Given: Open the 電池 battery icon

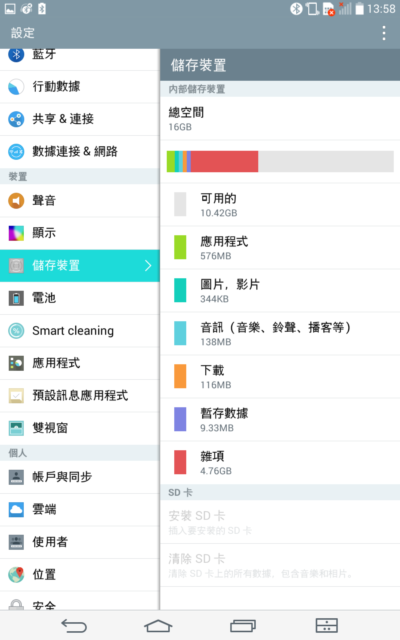Looking at the screenshot, I should [x=16, y=298].
